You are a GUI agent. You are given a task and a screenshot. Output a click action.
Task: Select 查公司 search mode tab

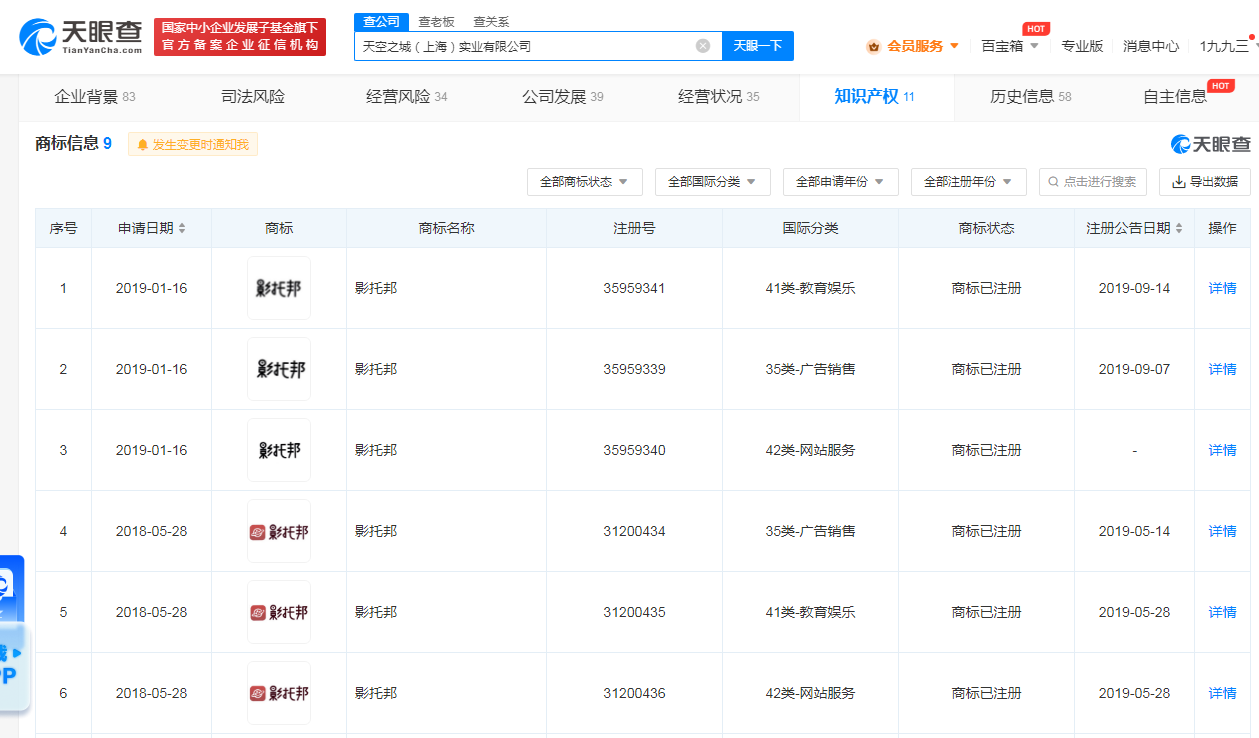coord(382,22)
